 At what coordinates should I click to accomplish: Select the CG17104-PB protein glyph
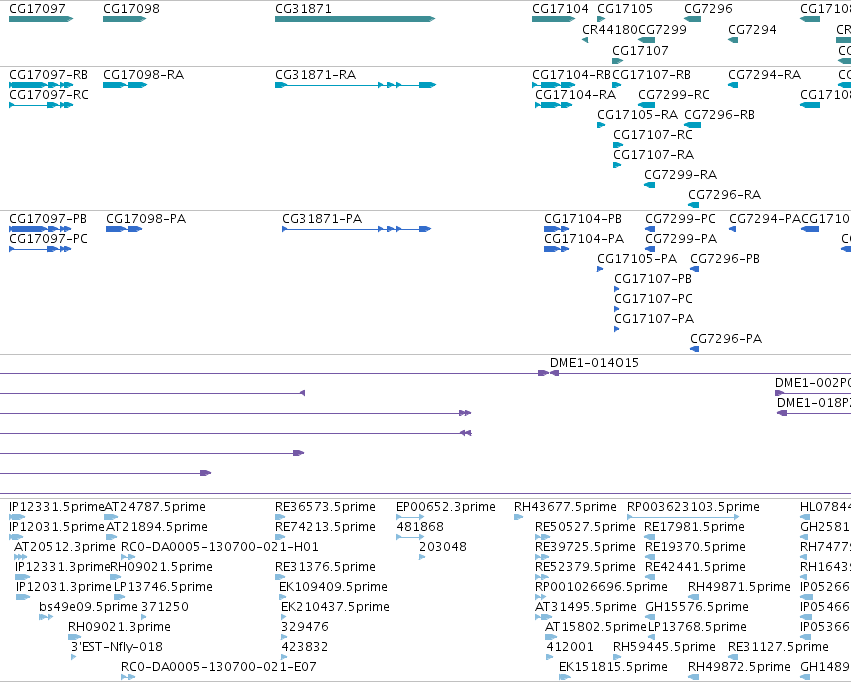557,229
